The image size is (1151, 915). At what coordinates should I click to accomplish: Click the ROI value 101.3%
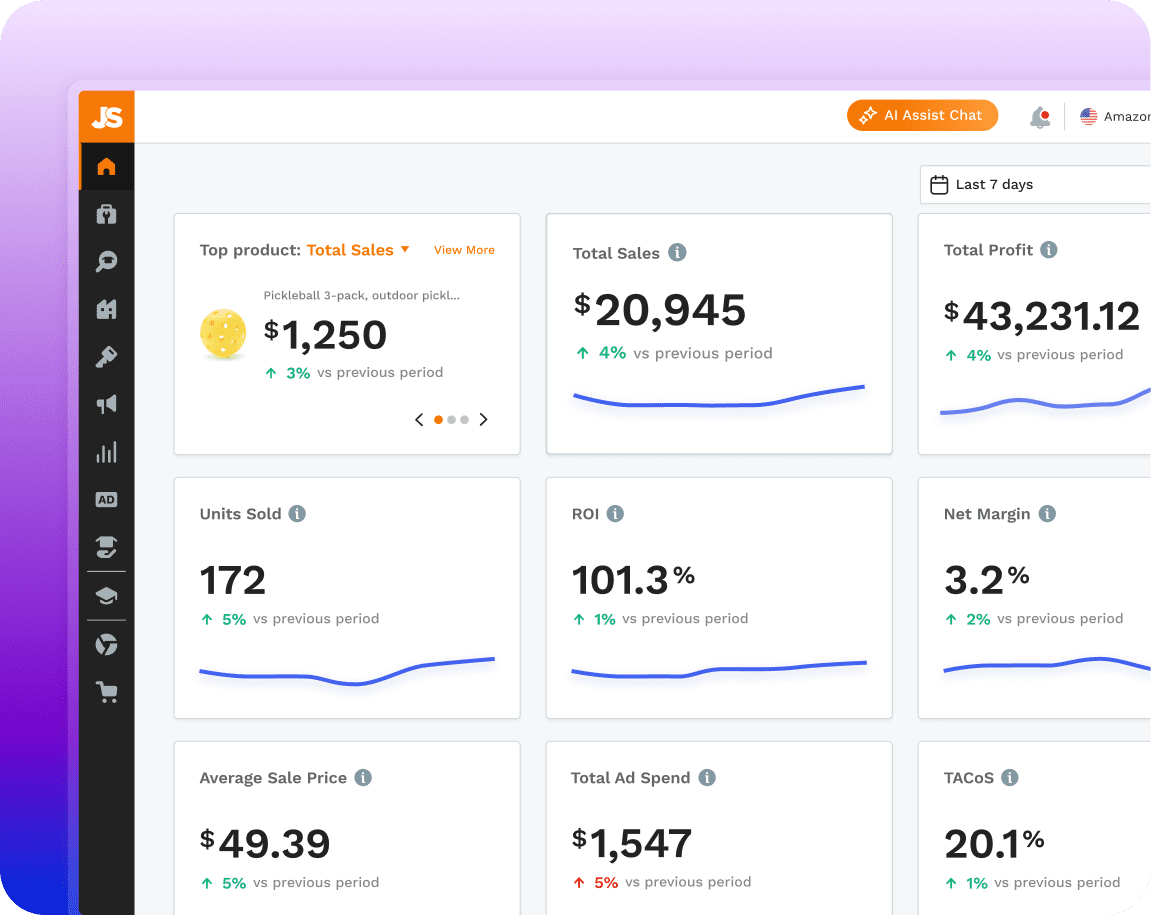(633, 579)
